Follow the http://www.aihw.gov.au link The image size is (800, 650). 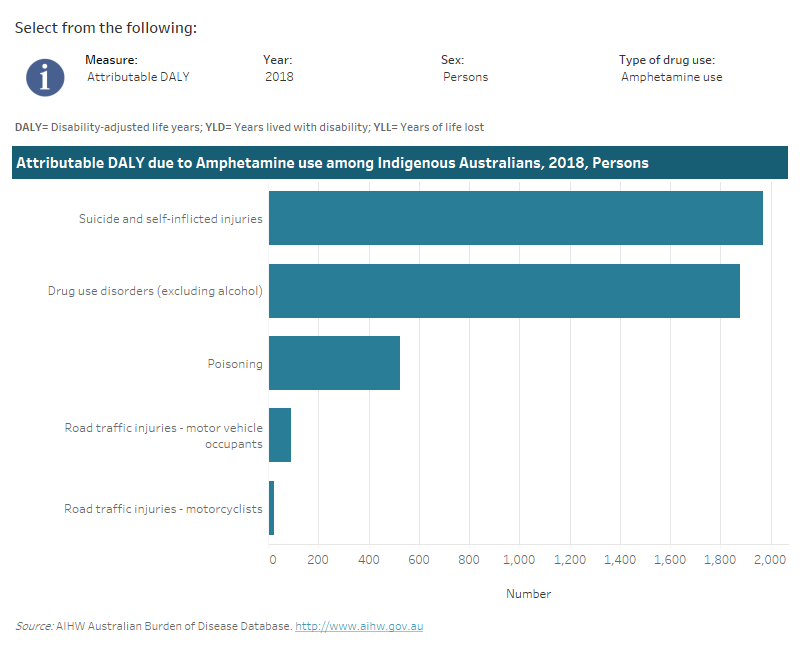coord(359,625)
